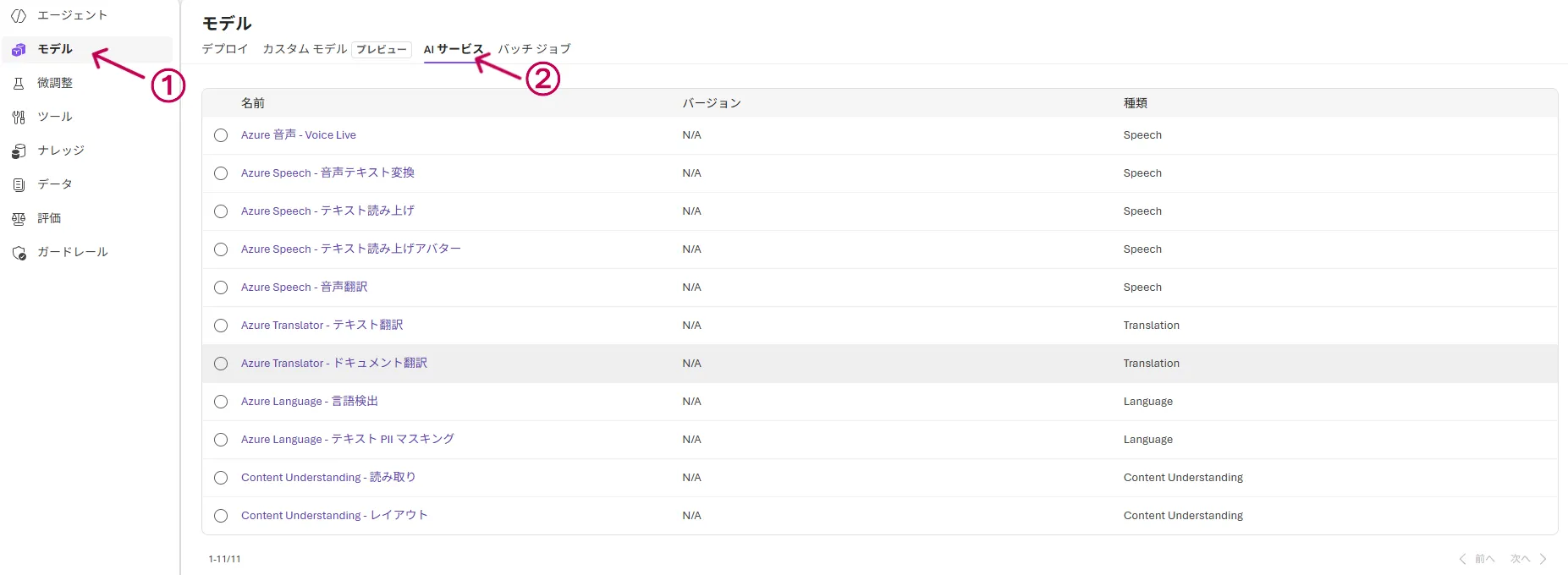
Task: Open Azure Speech - テキスト読み上げアバター link
Action: [351, 249]
